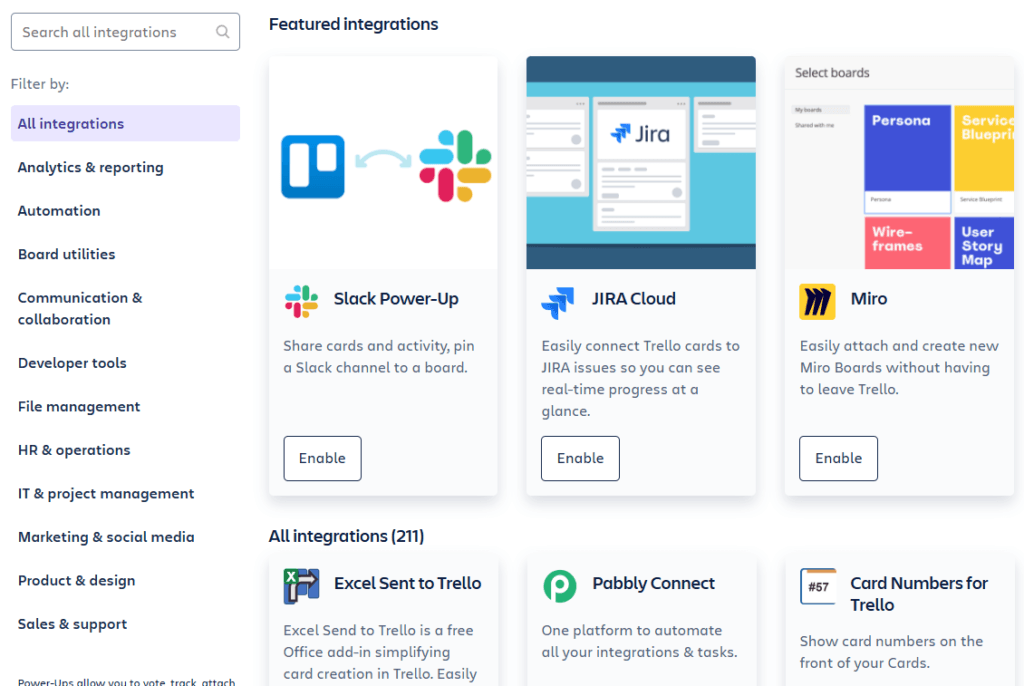
Task: Click the Trello logo in Slack banner
Action: [x=313, y=167]
